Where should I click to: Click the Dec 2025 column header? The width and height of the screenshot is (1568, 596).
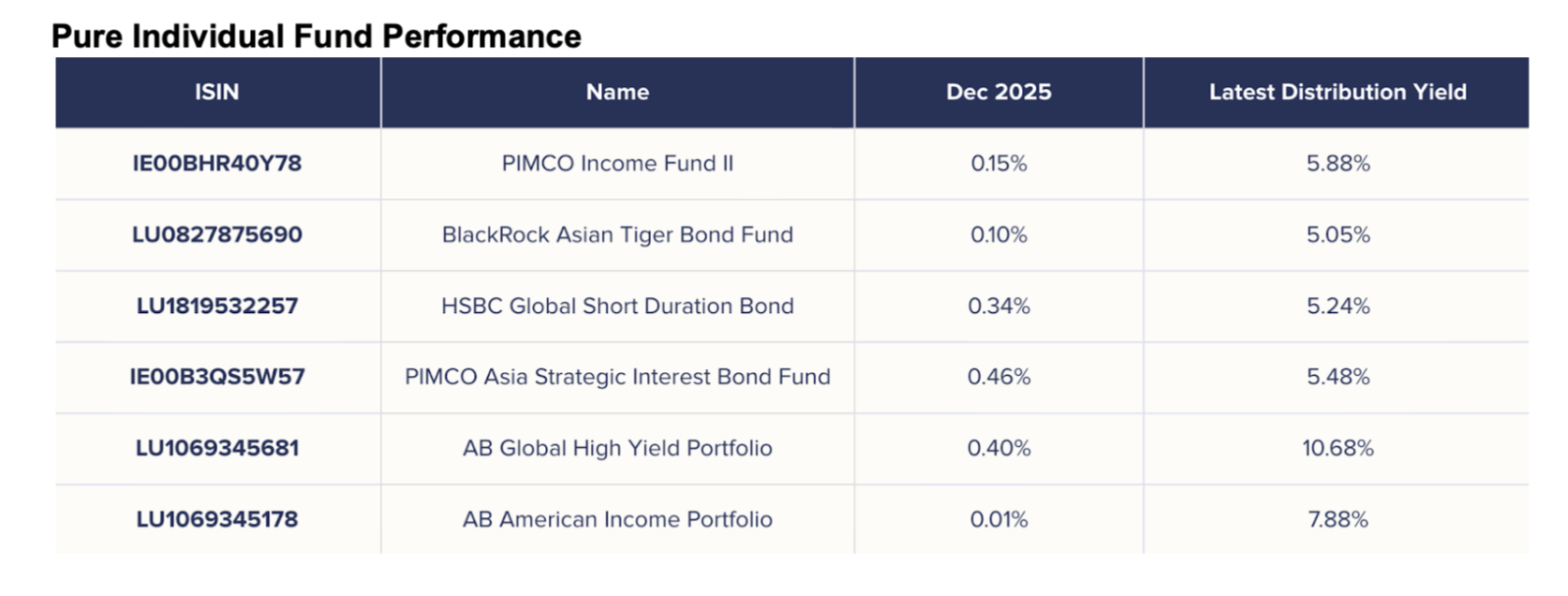[998, 92]
